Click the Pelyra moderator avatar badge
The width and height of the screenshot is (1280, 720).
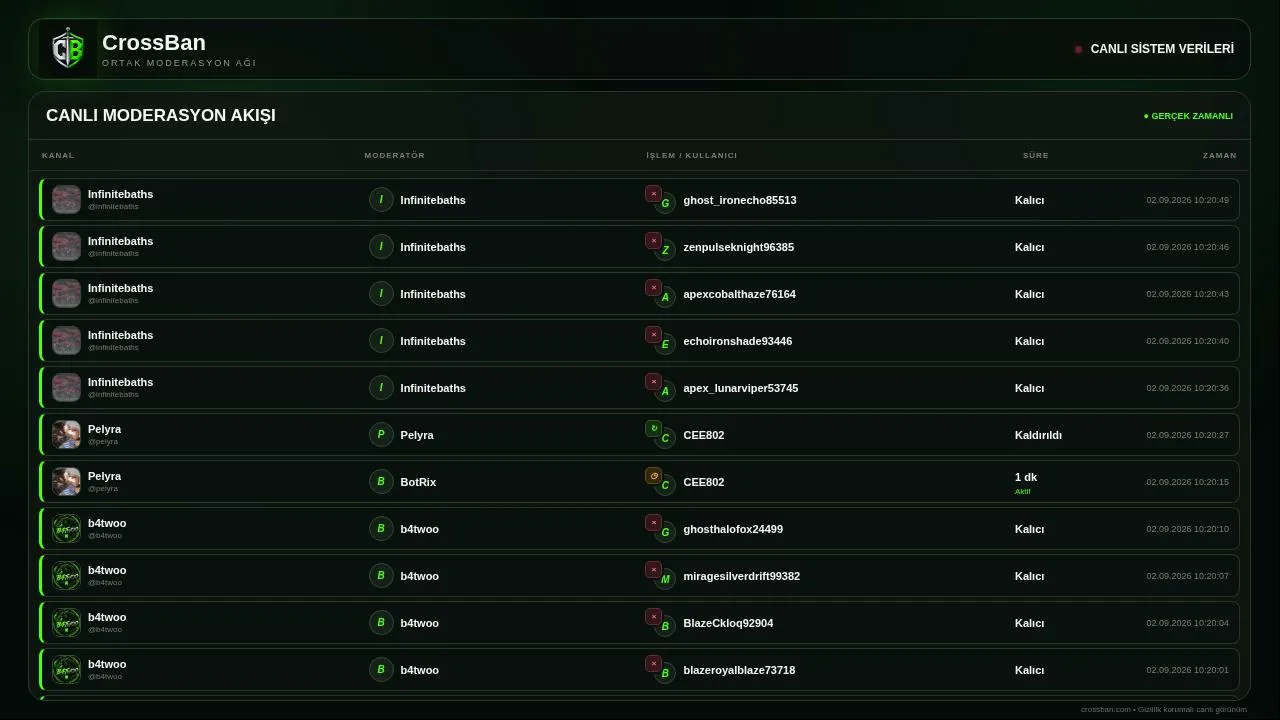click(x=381, y=435)
